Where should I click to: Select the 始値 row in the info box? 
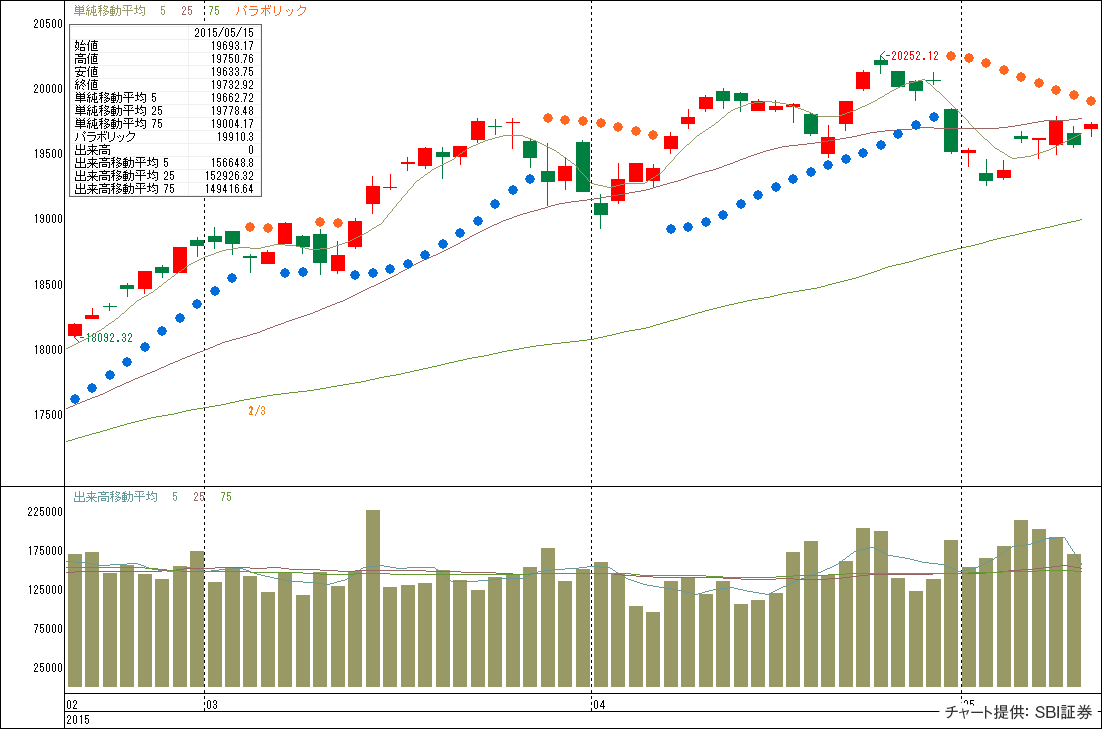point(163,46)
